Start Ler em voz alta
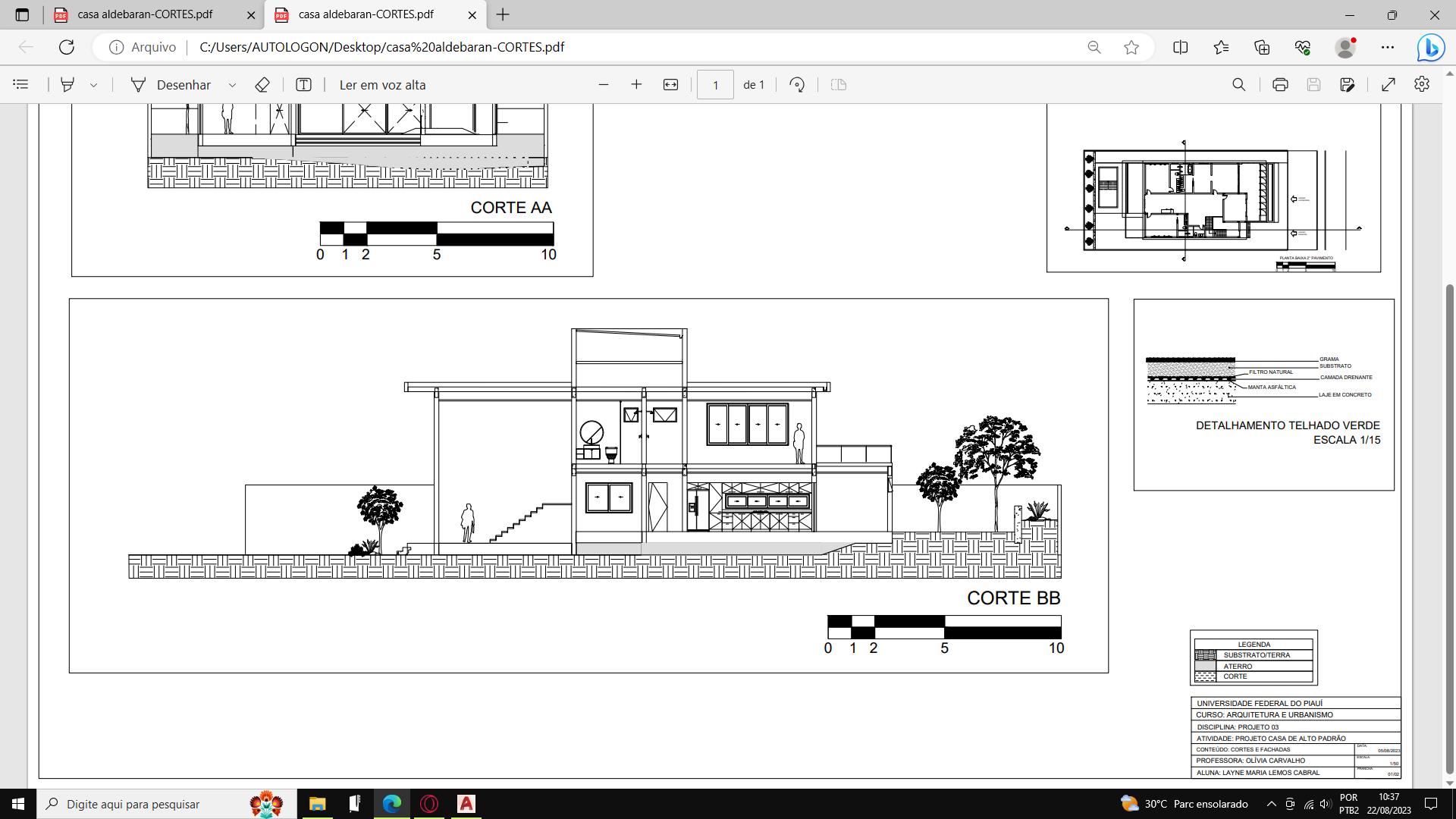This screenshot has height=819, width=1456. pyautogui.click(x=382, y=85)
